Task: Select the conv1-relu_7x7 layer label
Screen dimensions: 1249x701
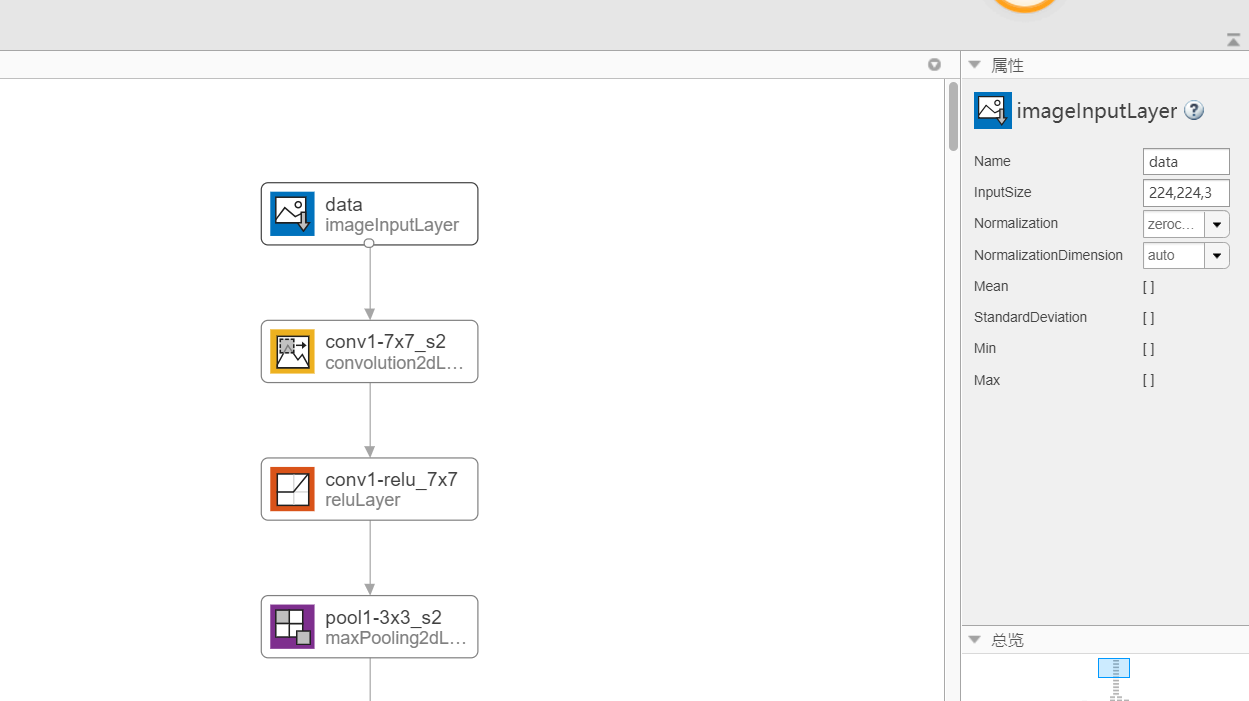Action: tap(391, 480)
